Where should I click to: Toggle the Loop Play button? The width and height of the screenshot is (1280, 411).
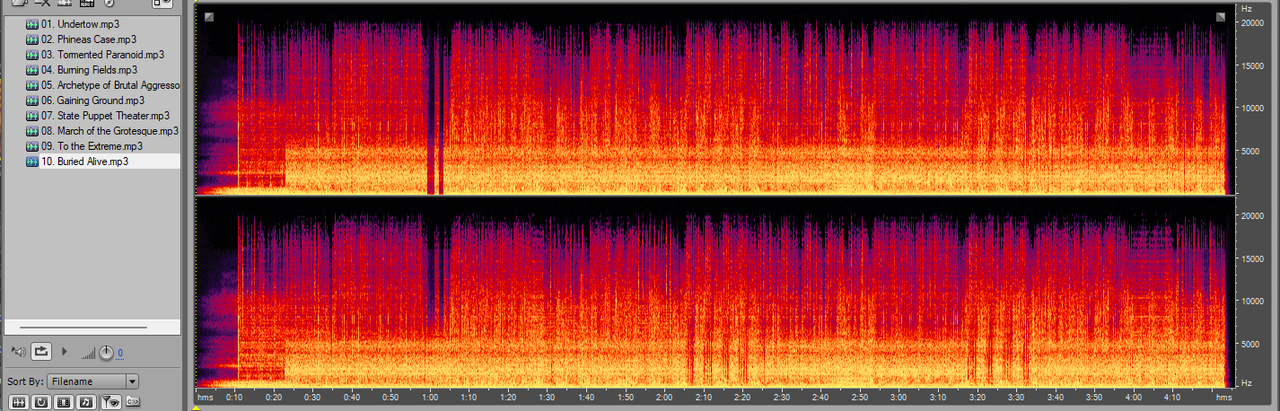click(x=41, y=351)
